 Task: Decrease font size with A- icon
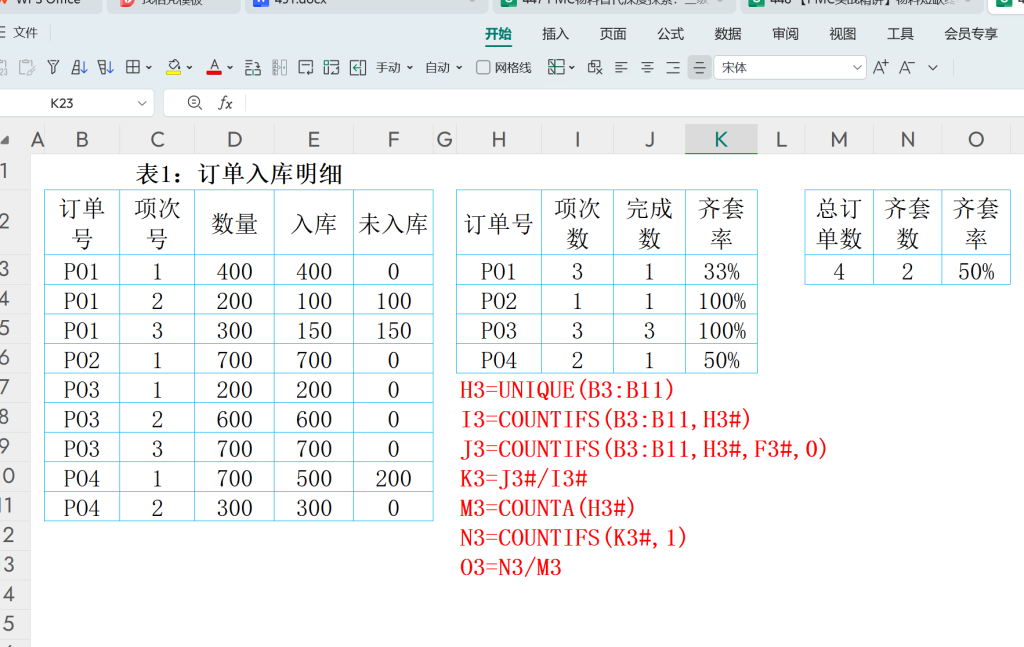tap(906, 67)
